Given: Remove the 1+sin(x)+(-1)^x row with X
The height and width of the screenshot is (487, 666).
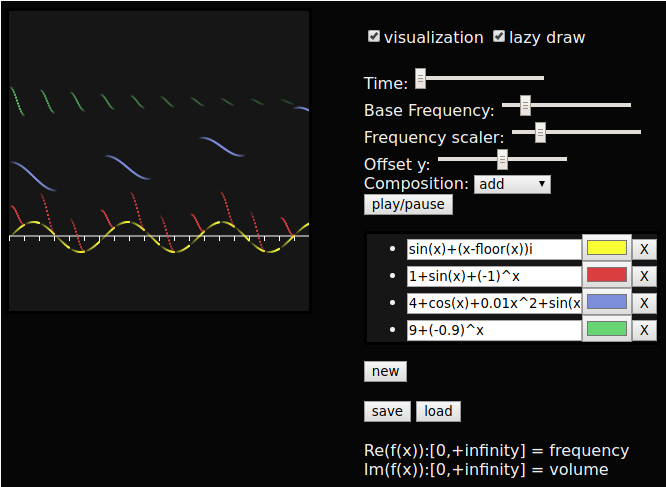Looking at the screenshot, I should click(x=644, y=276).
